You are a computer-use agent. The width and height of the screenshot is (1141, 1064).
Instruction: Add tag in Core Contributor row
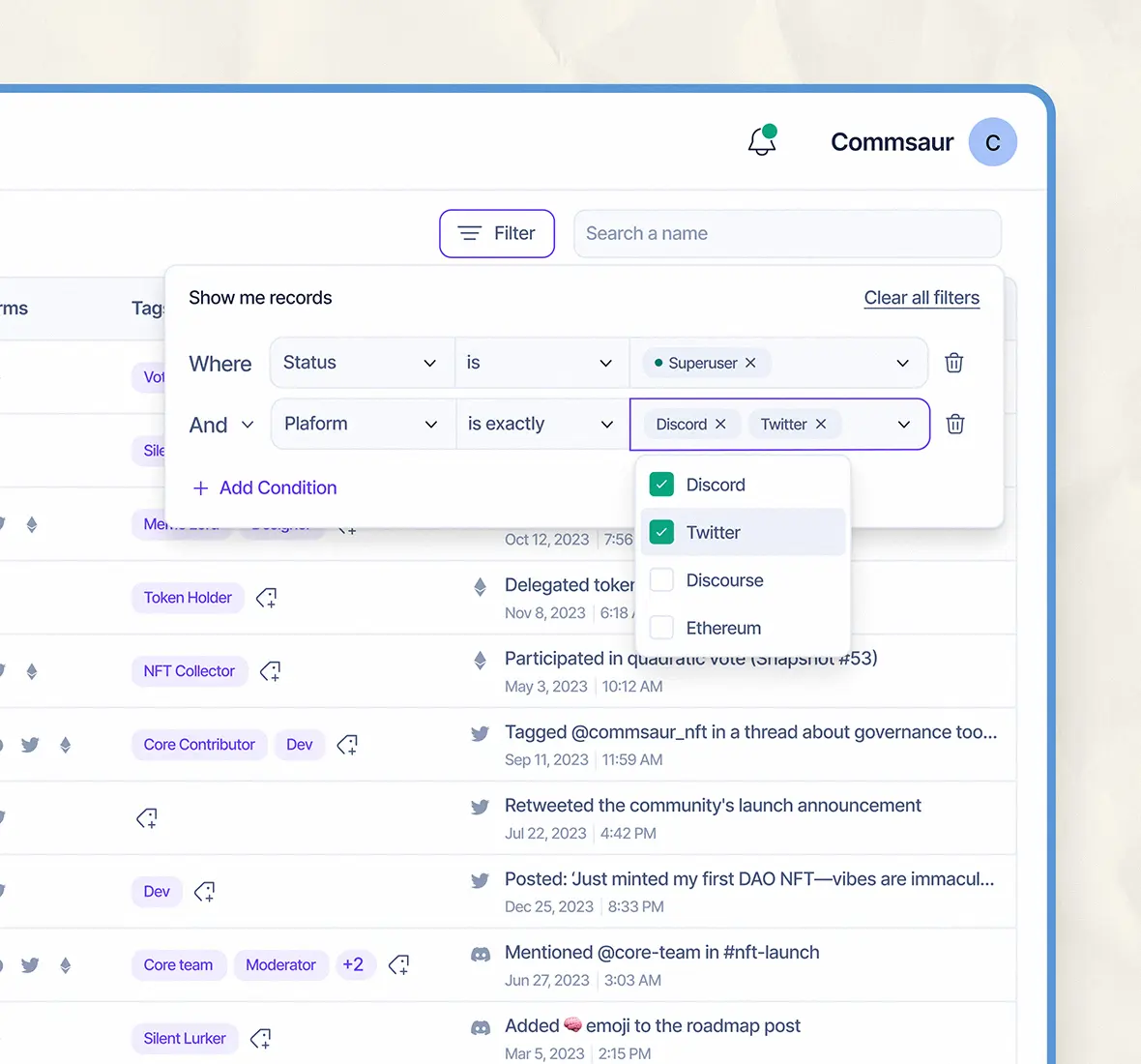(x=348, y=745)
